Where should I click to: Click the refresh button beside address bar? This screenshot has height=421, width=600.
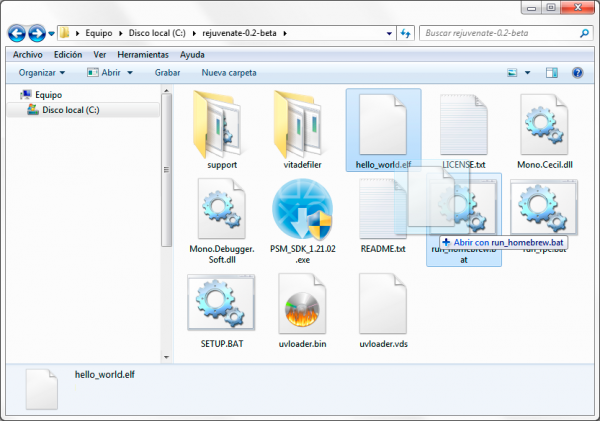(x=406, y=33)
